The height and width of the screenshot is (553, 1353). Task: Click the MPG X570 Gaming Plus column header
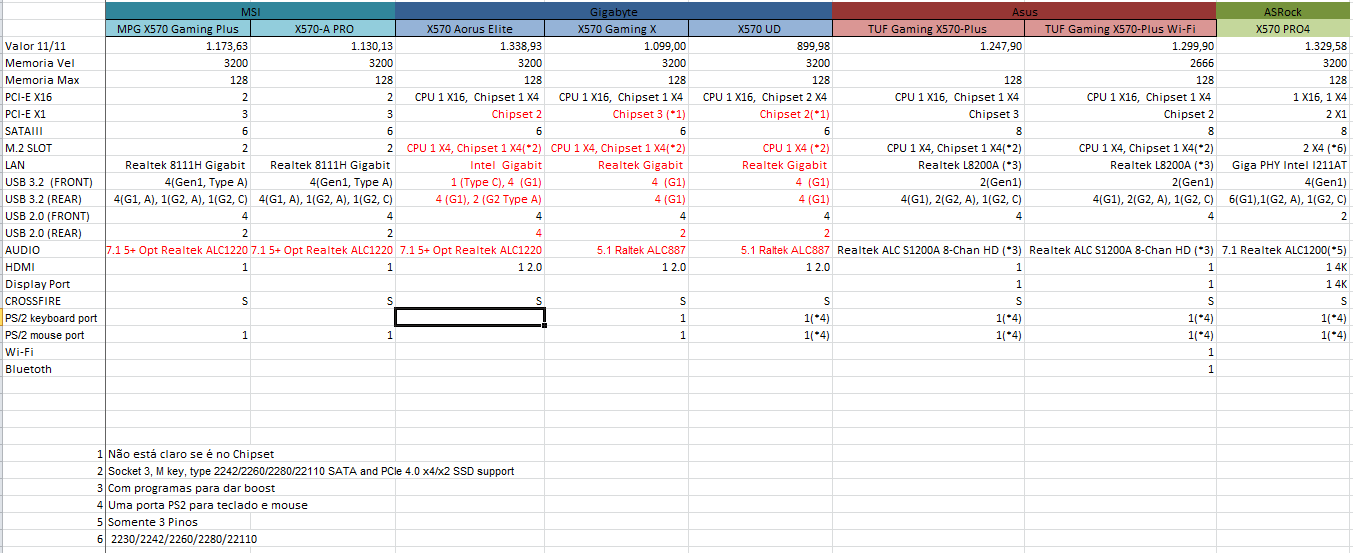pyautogui.click(x=178, y=29)
